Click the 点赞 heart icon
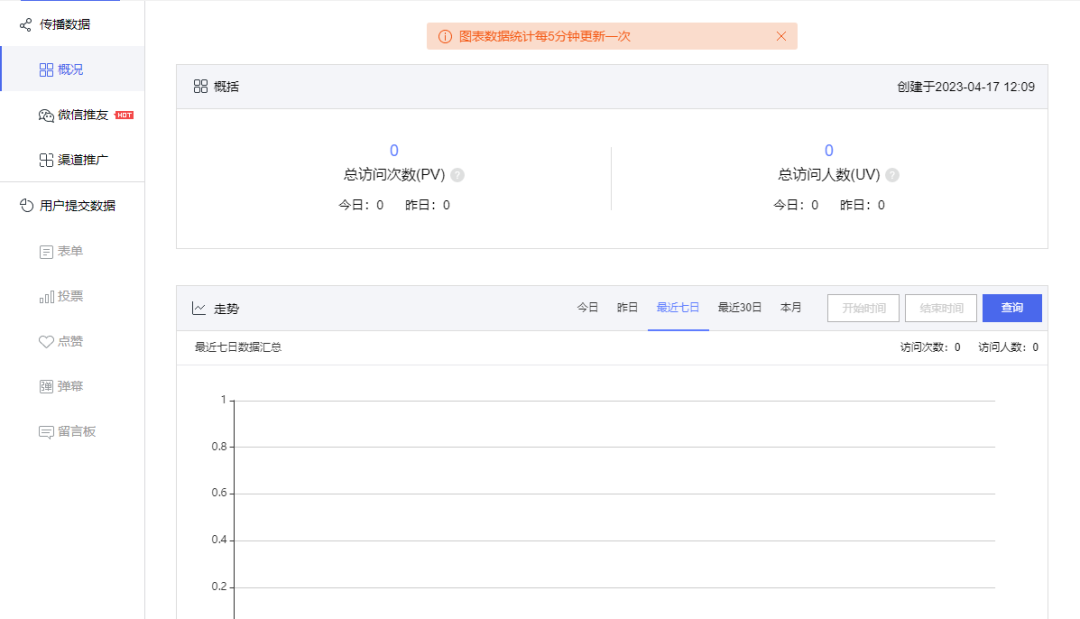The height and width of the screenshot is (619, 1080). pos(46,342)
